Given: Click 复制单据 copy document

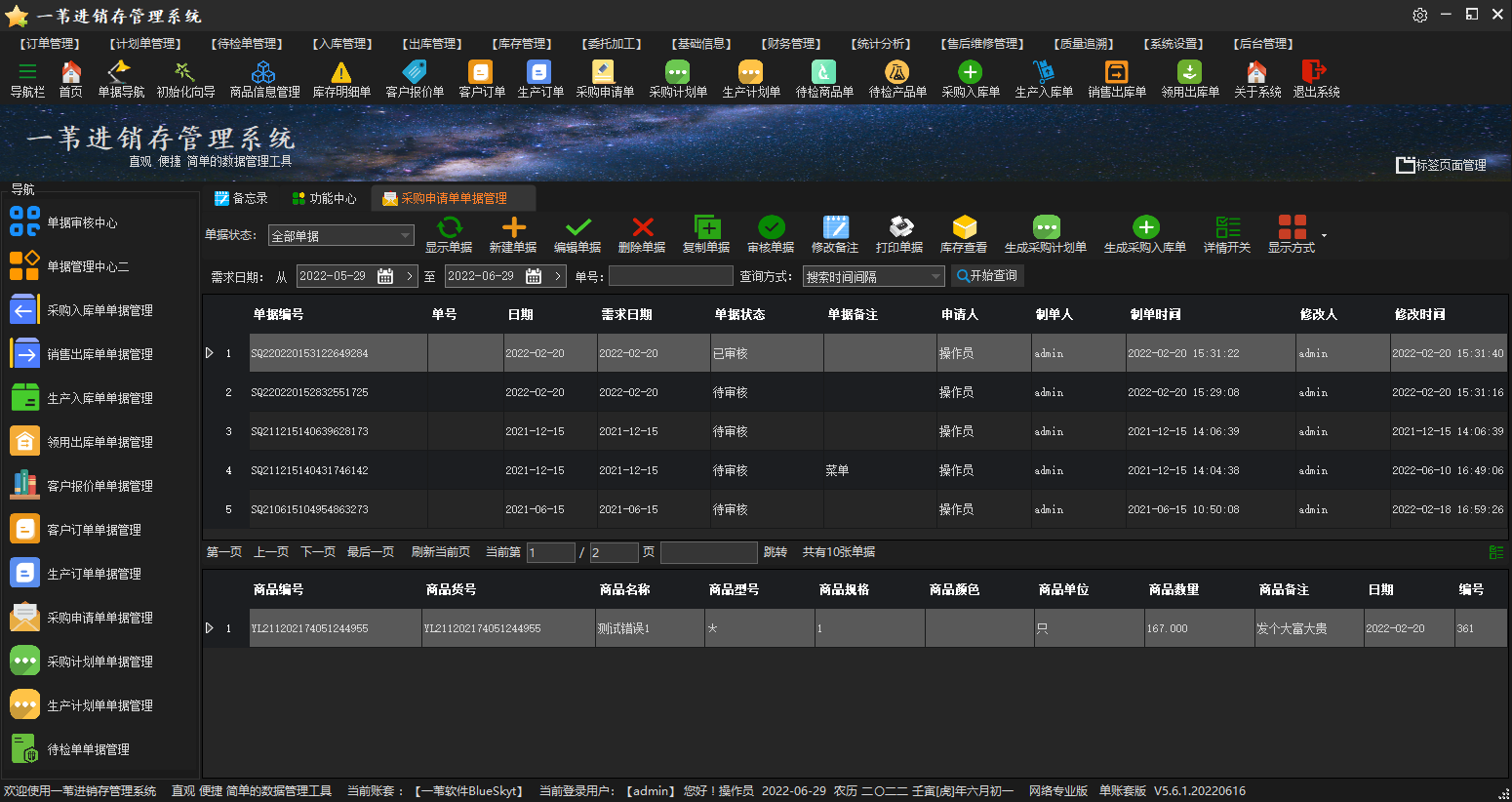Looking at the screenshot, I should coord(706,235).
